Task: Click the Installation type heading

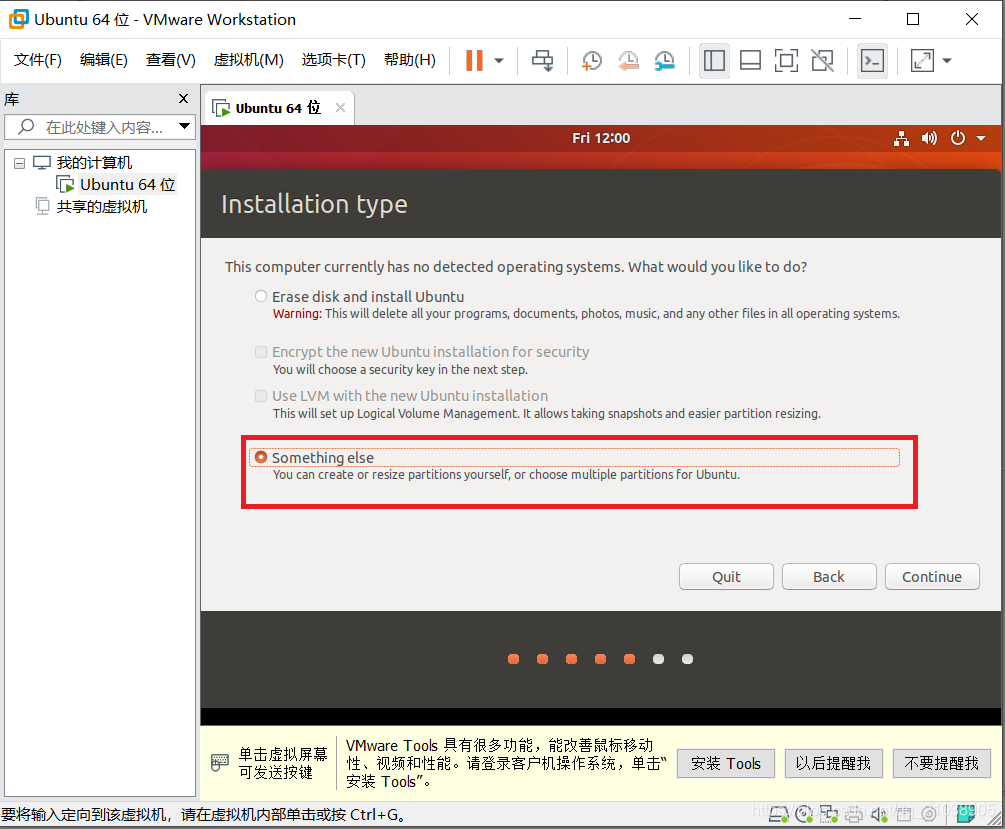Action: pos(314,204)
